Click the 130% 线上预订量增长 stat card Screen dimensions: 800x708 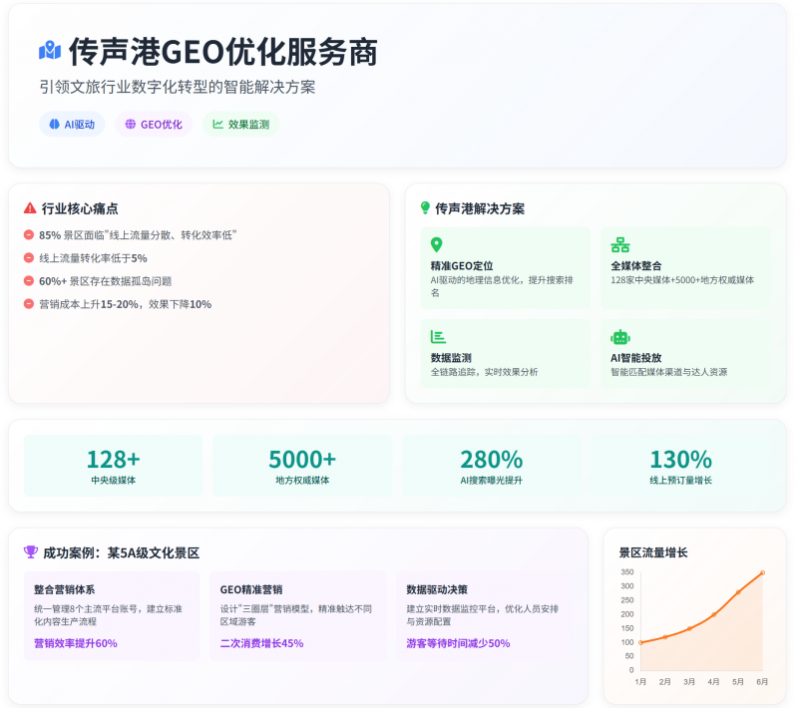click(680, 466)
